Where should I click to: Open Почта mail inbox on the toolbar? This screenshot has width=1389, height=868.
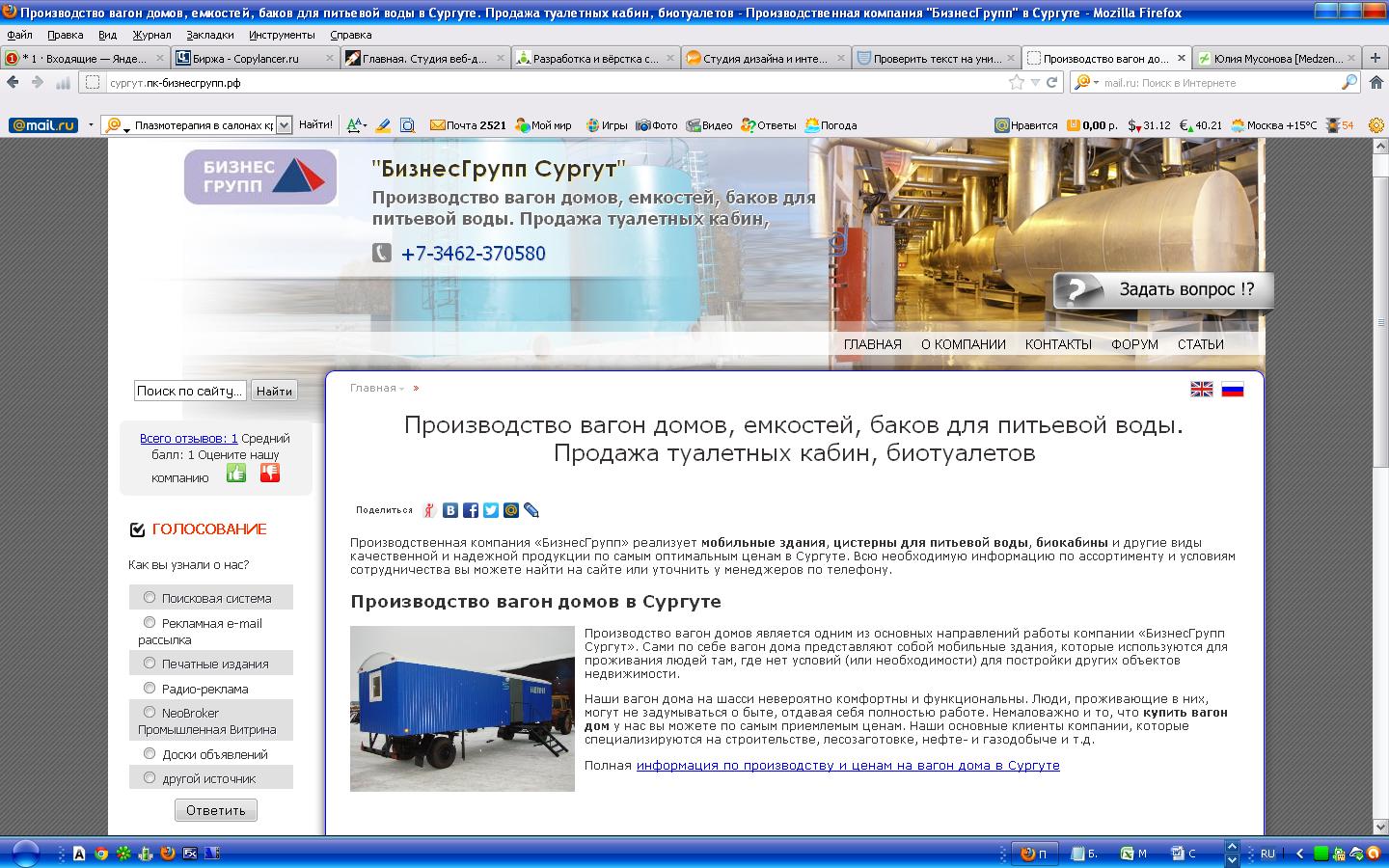(x=468, y=125)
